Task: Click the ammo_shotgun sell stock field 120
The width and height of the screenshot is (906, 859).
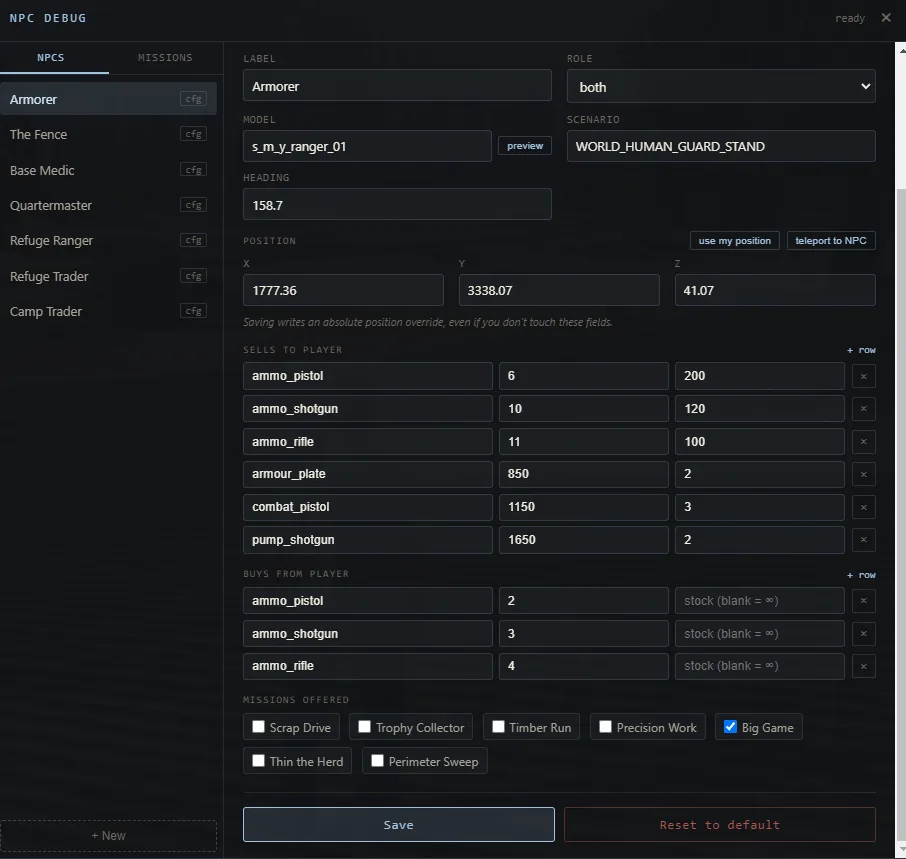Action: coord(760,408)
